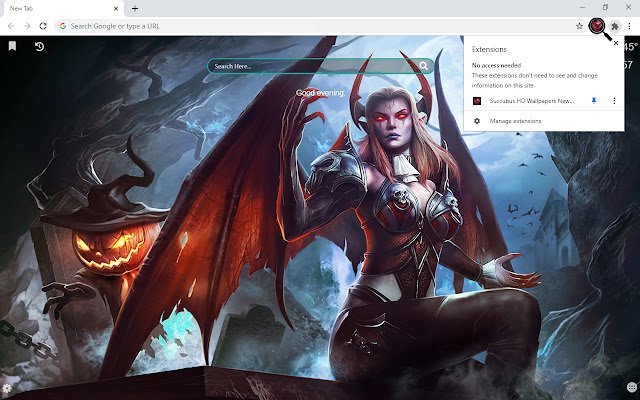Open a new tab with plus button
640x400 pixels.
135,8
